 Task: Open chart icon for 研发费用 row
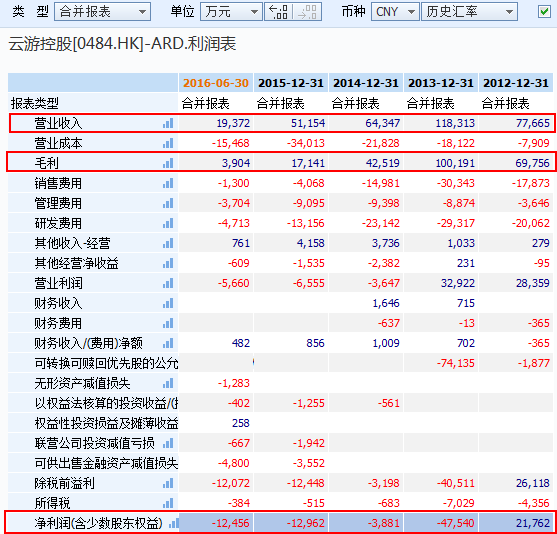[168, 223]
